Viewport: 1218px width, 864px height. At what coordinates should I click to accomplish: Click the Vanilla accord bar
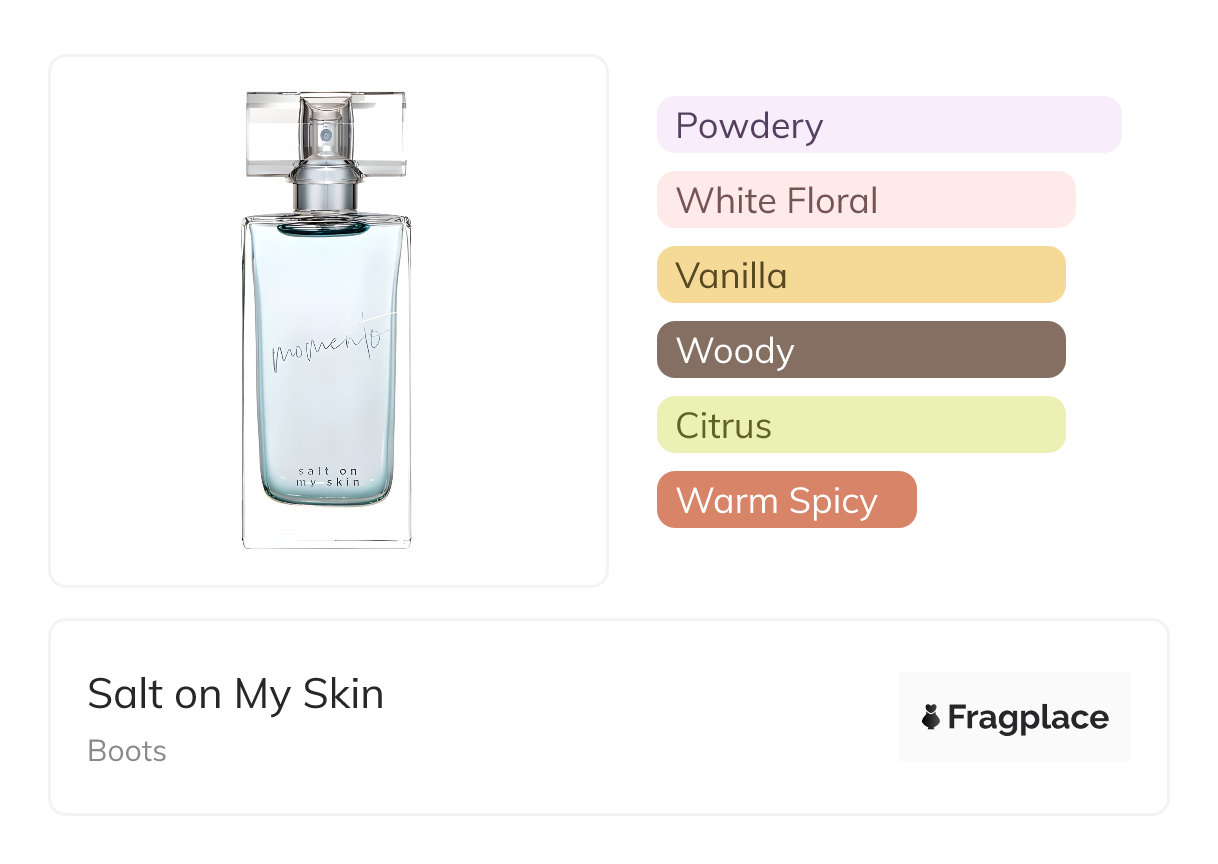tap(860, 275)
